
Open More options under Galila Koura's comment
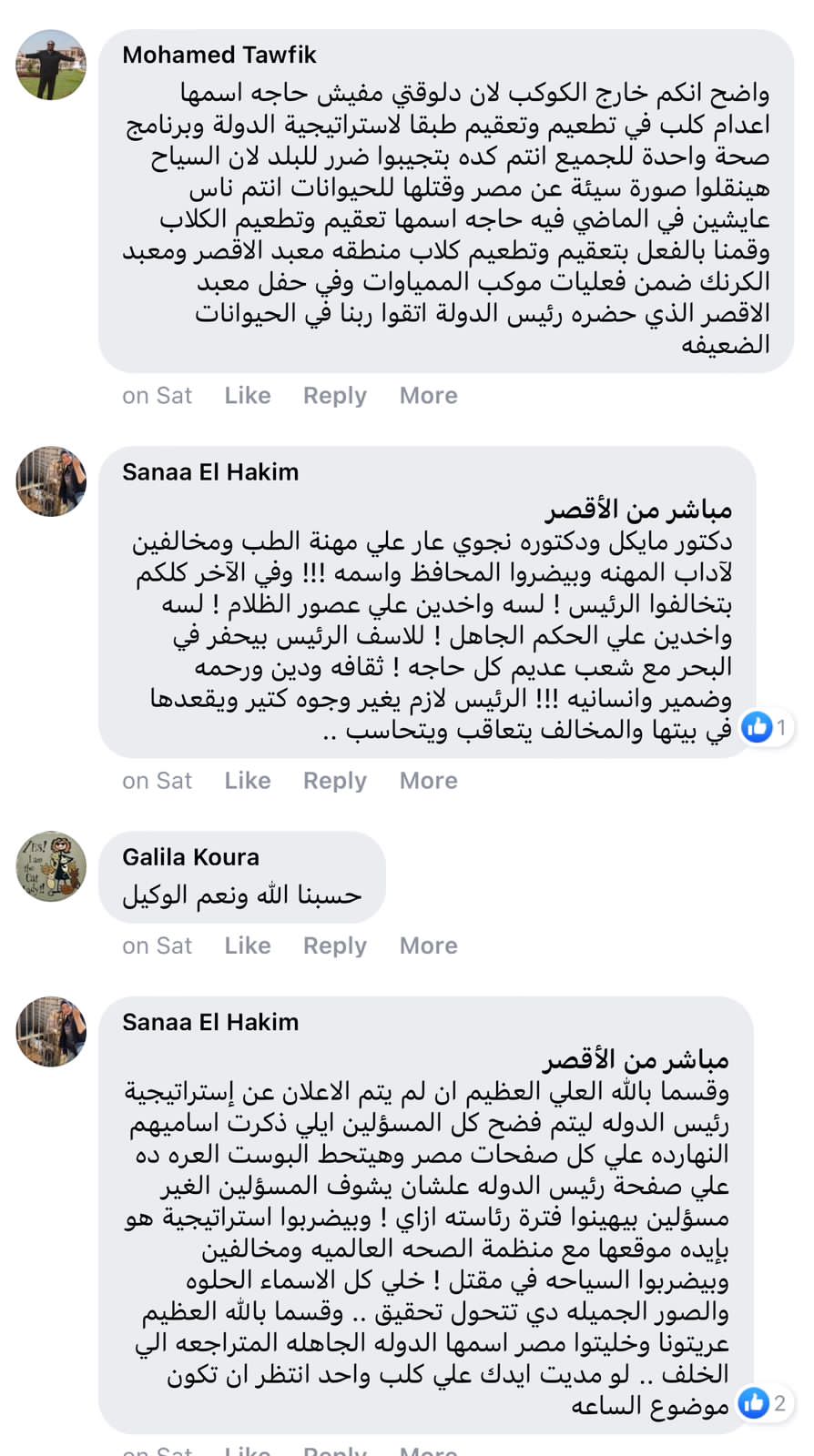click(429, 945)
